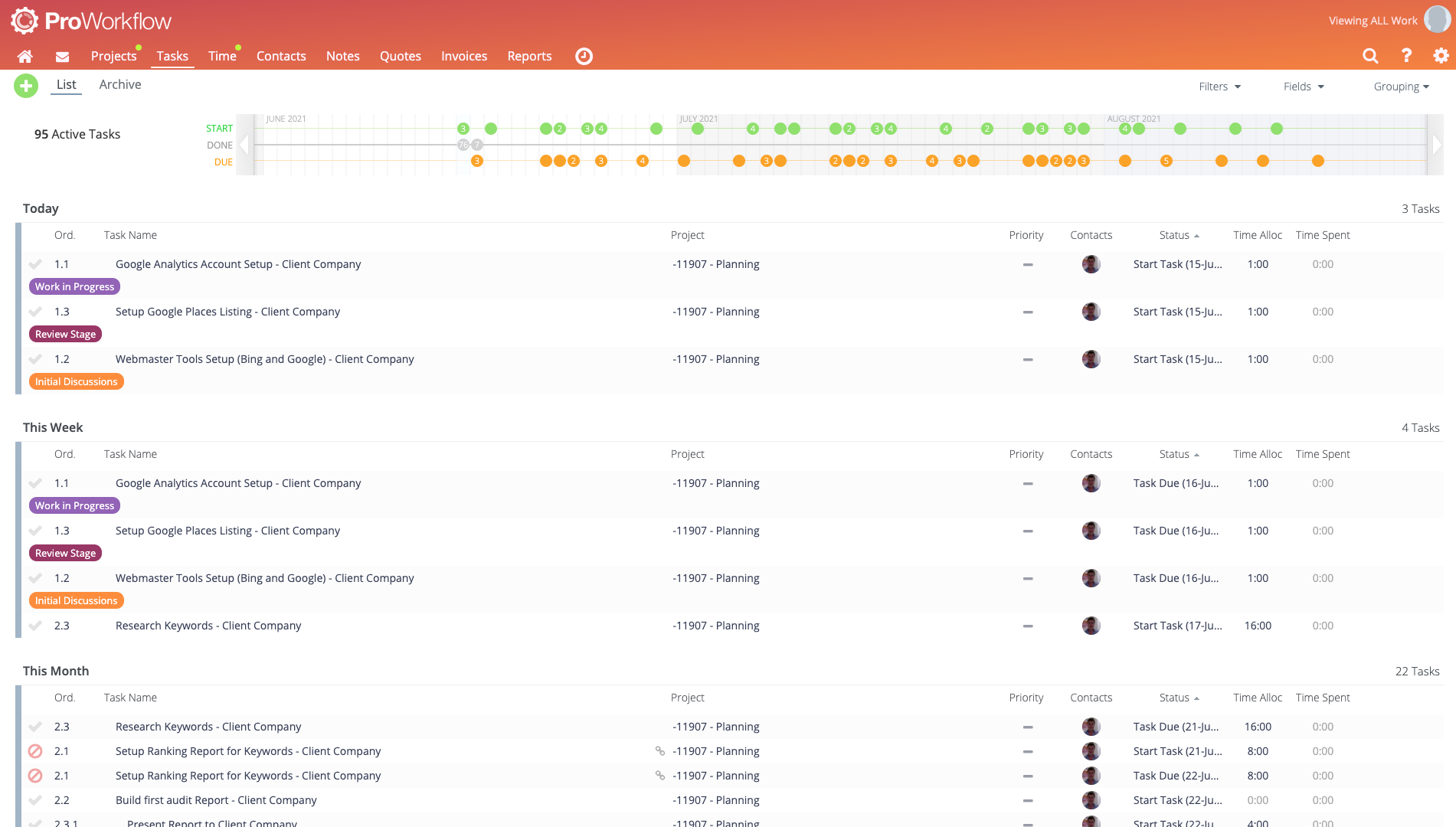
Task: Click link icon on Setup Ranking Report Start Task row
Action: pyautogui.click(x=659, y=751)
